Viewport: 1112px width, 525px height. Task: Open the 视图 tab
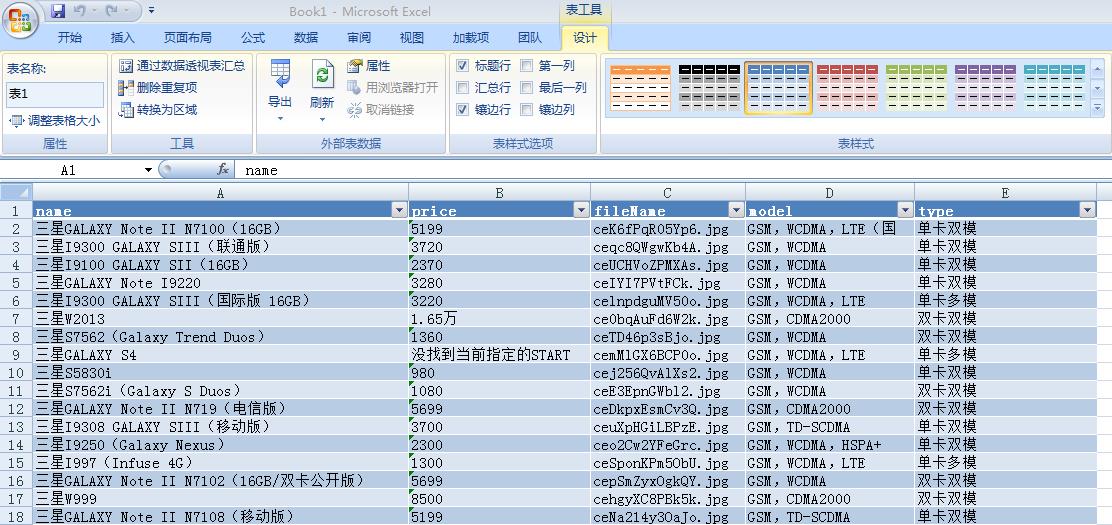coord(412,38)
